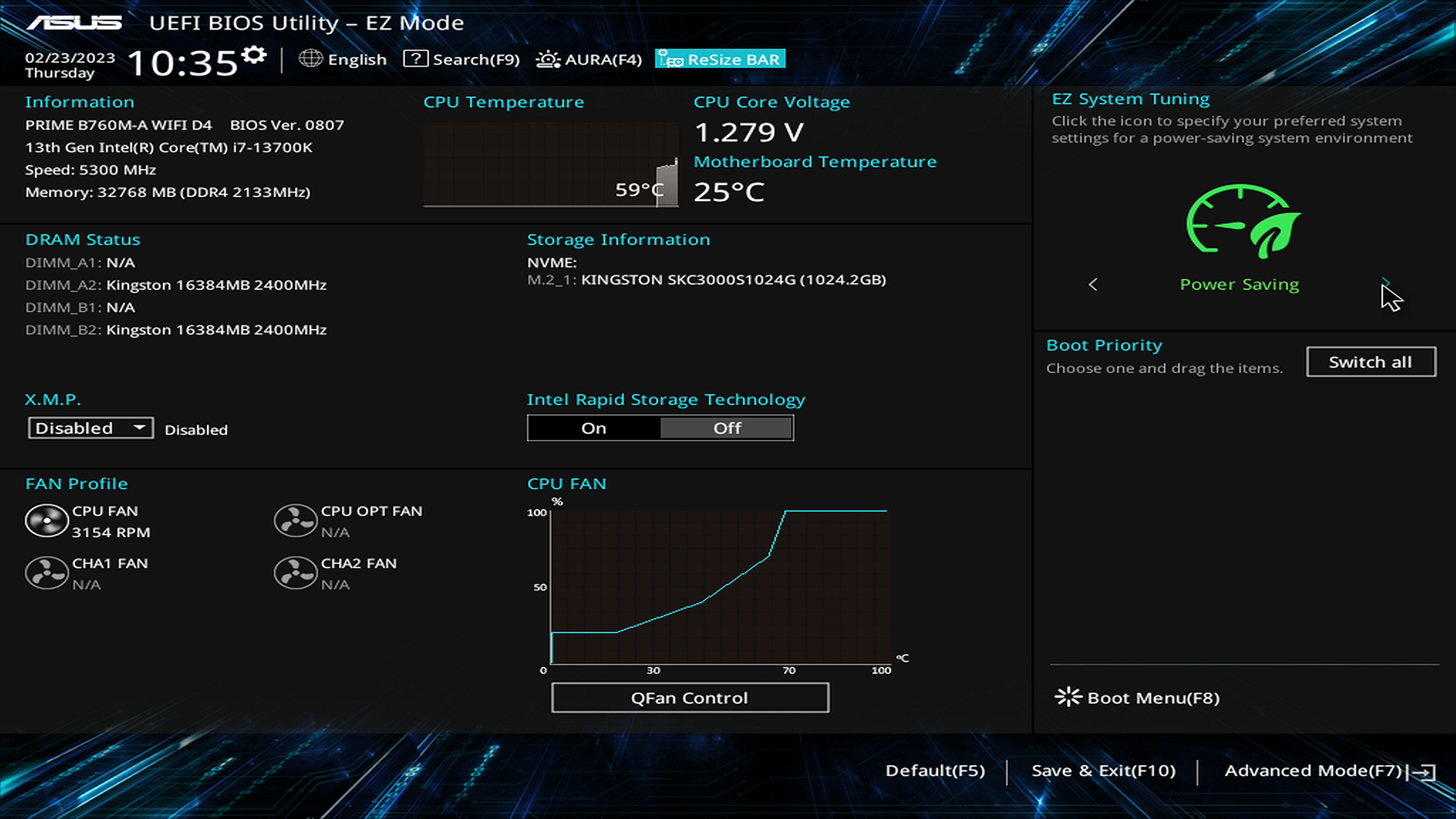Screen dimensions: 1456x819
Task: Click the Power Saving gauge icon
Action: [x=1242, y=221]
